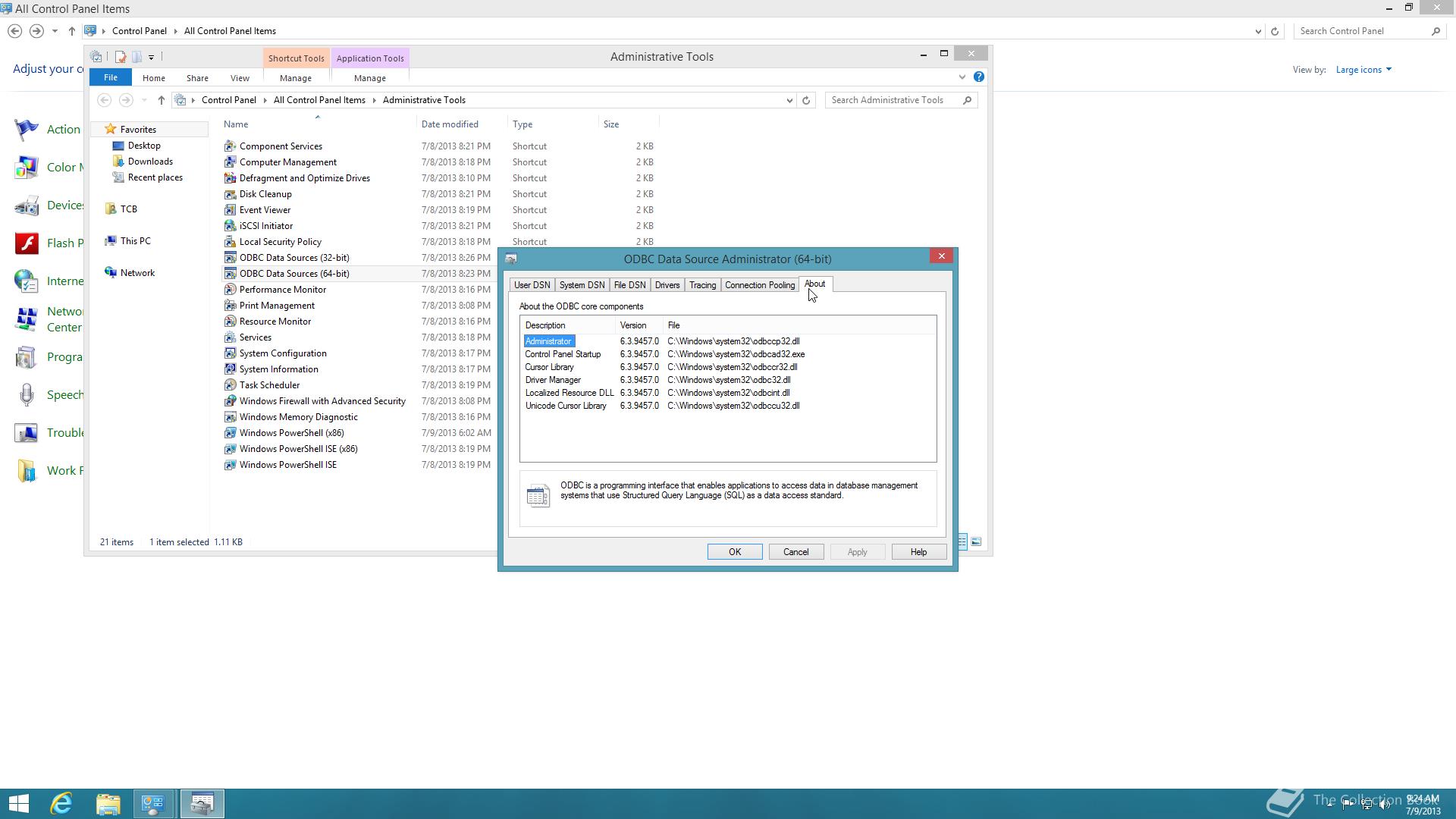
Task: Sort files by Date modified column
Action: (450, 124)
